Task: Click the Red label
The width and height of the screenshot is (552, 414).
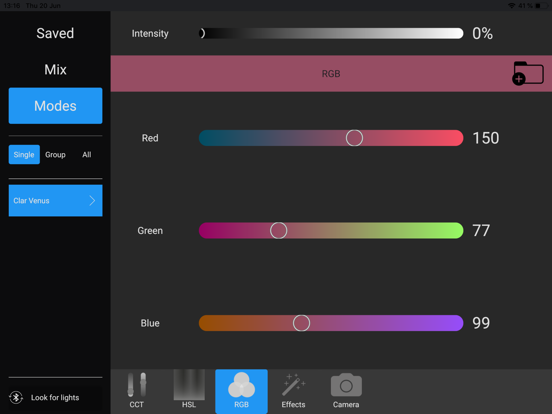Action: [150, 138]
